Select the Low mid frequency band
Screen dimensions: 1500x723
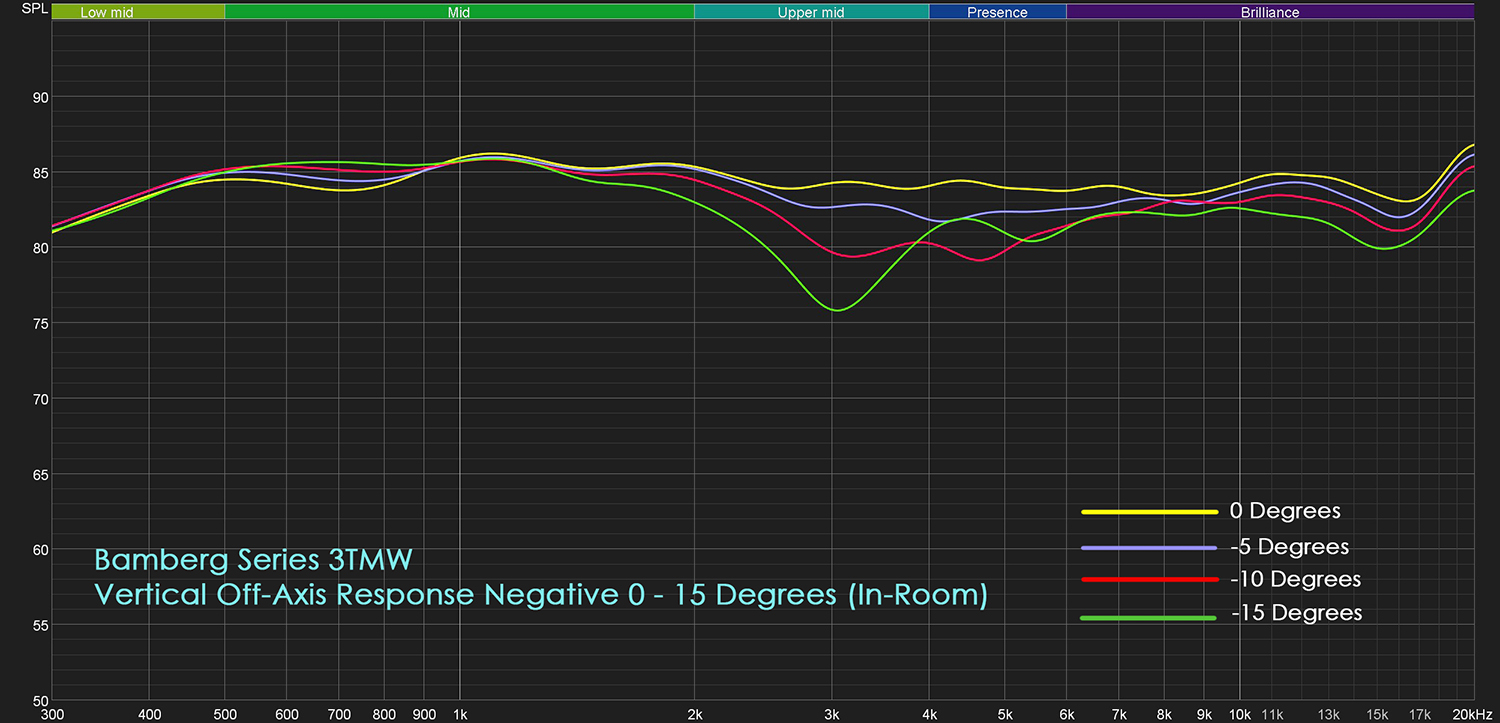pos(107,13)
